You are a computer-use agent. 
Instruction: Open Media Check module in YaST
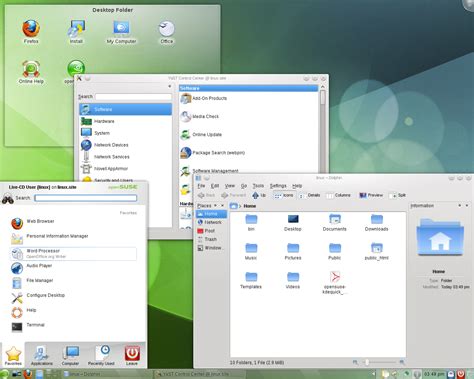coord(200,116)
